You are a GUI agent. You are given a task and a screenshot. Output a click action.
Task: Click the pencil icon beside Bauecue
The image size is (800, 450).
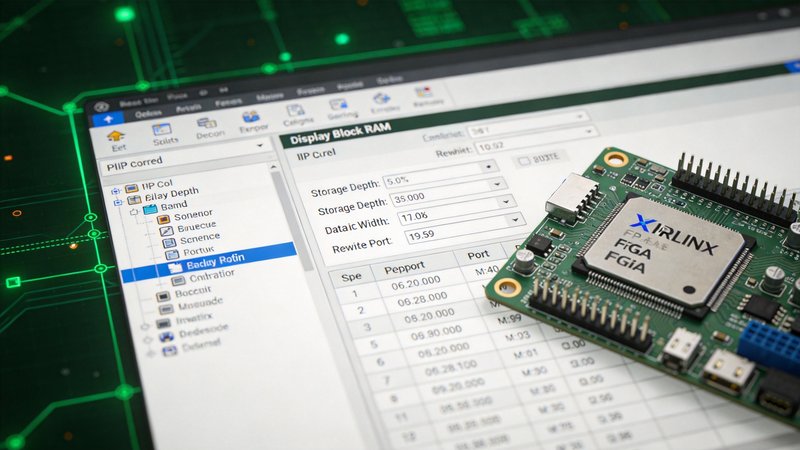pyautogui.click(x=166, y=231)
